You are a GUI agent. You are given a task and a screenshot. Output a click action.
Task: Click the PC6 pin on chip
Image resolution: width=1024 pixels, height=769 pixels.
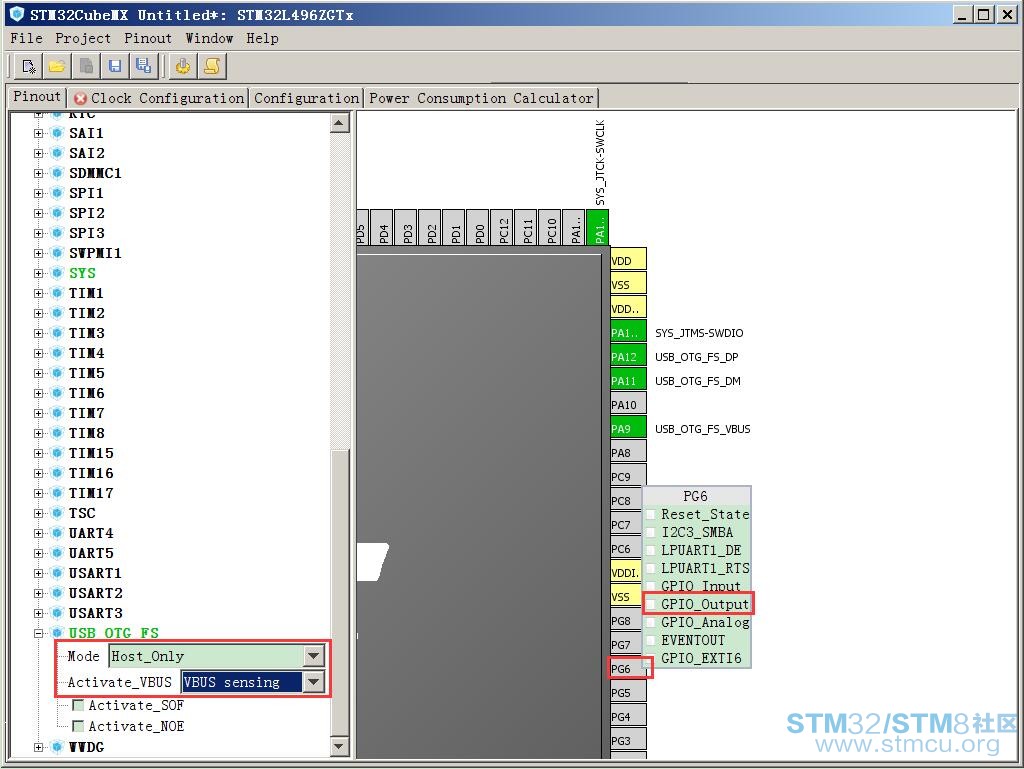[628, 549]
